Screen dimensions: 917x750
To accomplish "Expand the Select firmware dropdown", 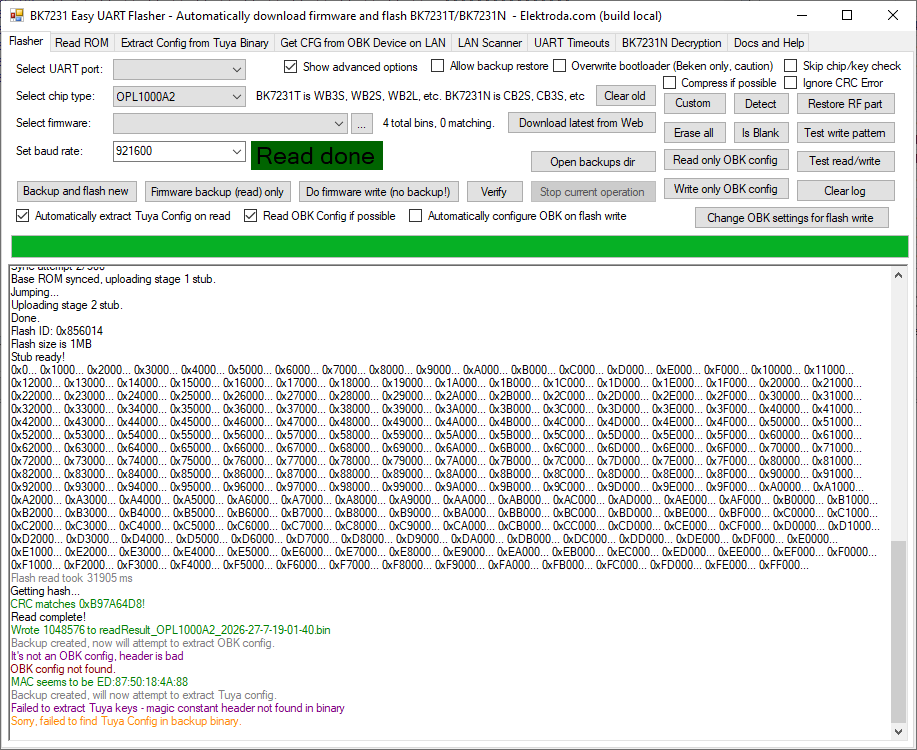I will tap(230, 123).
